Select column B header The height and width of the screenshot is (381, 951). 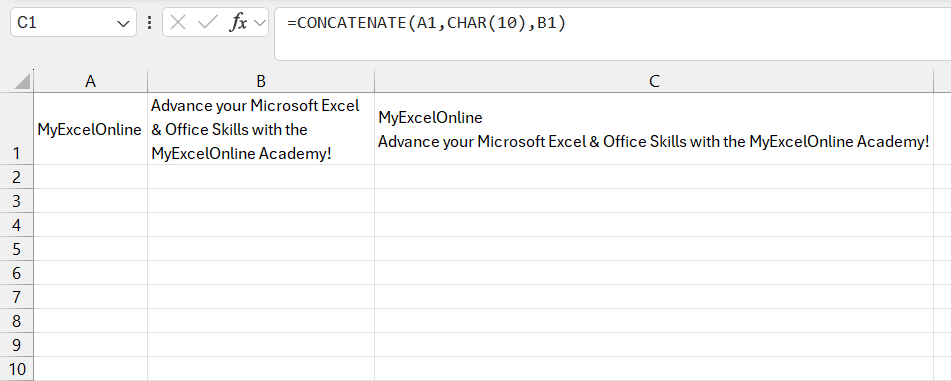pyautogui.click(x=261, y=81)
